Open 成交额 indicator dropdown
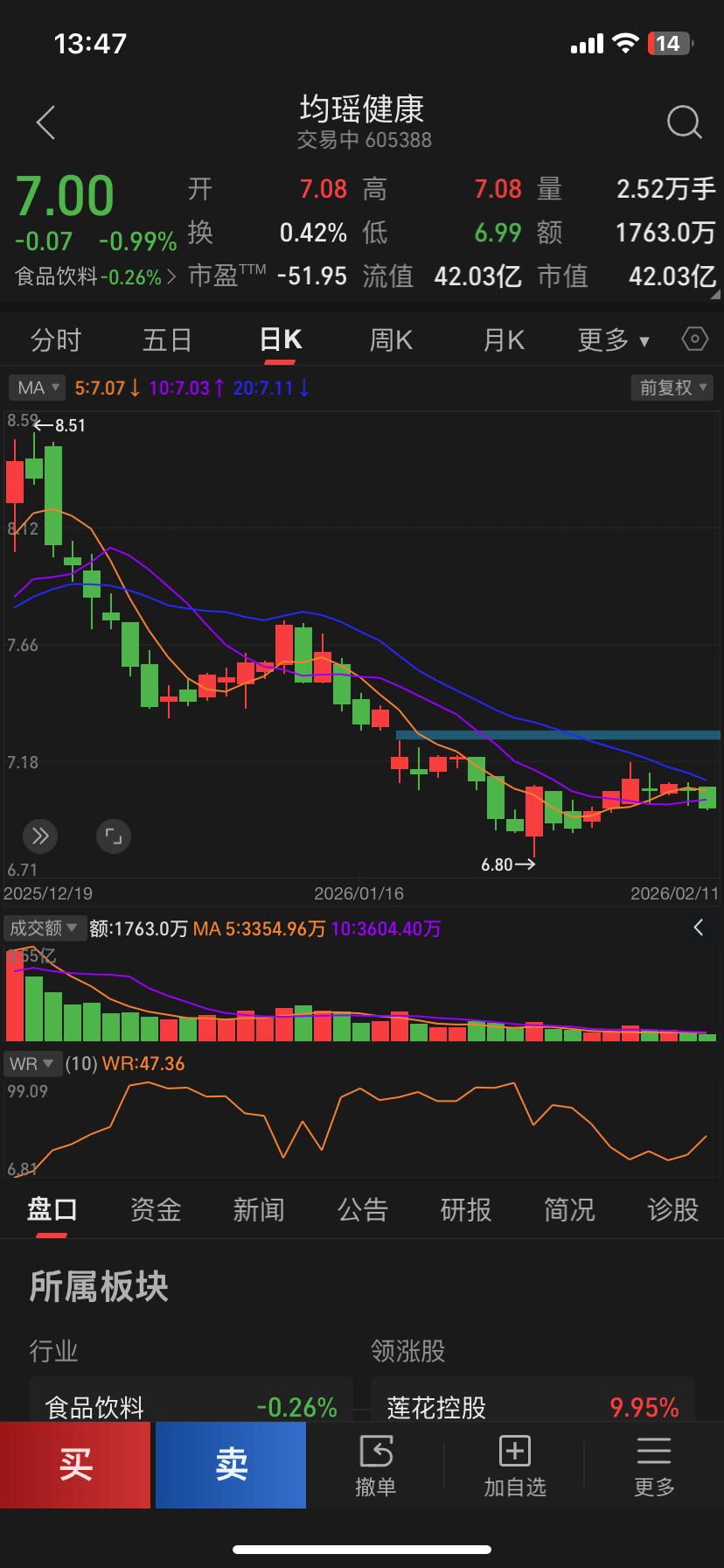724x1568 pixels. click(45, 928)
